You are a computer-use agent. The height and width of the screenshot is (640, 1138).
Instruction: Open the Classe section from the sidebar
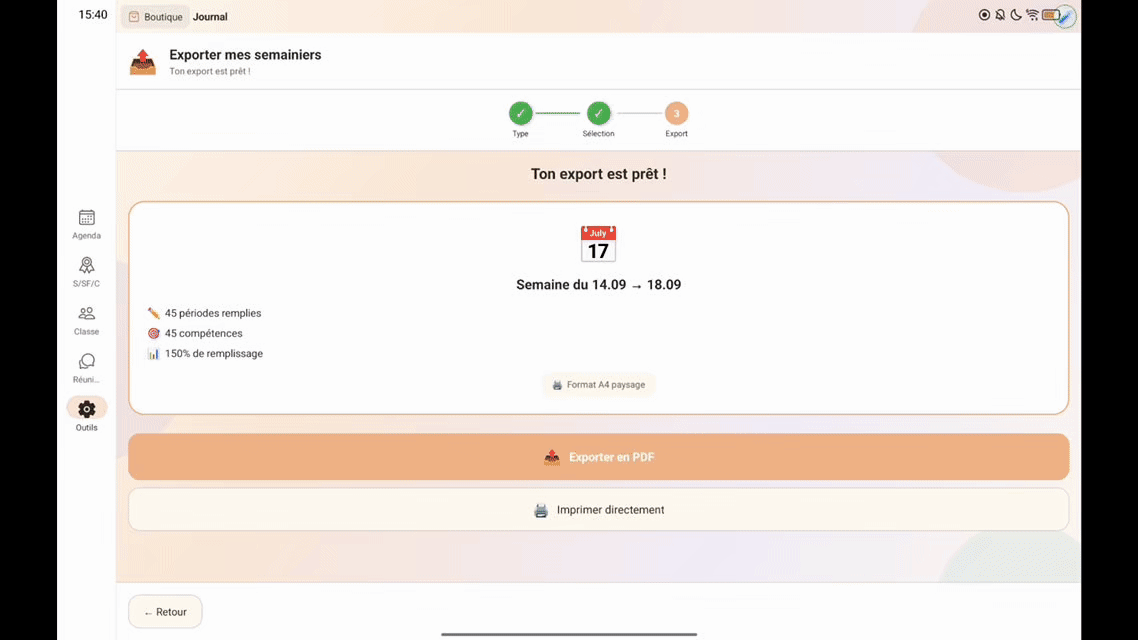tap(86, 318)
